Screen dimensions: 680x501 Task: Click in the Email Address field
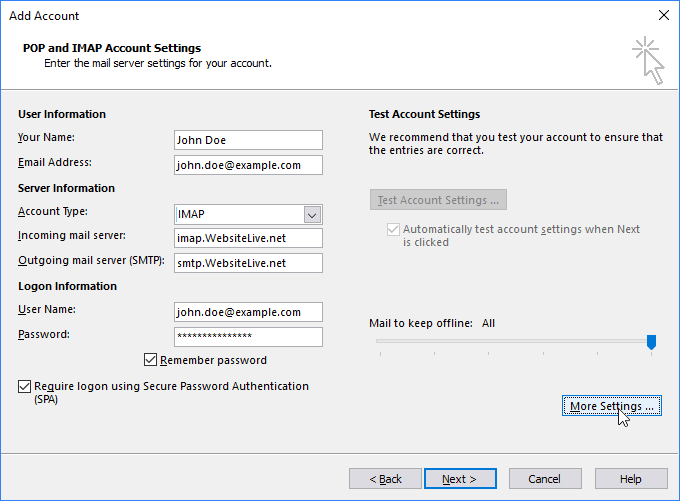[x=248, y=165]
